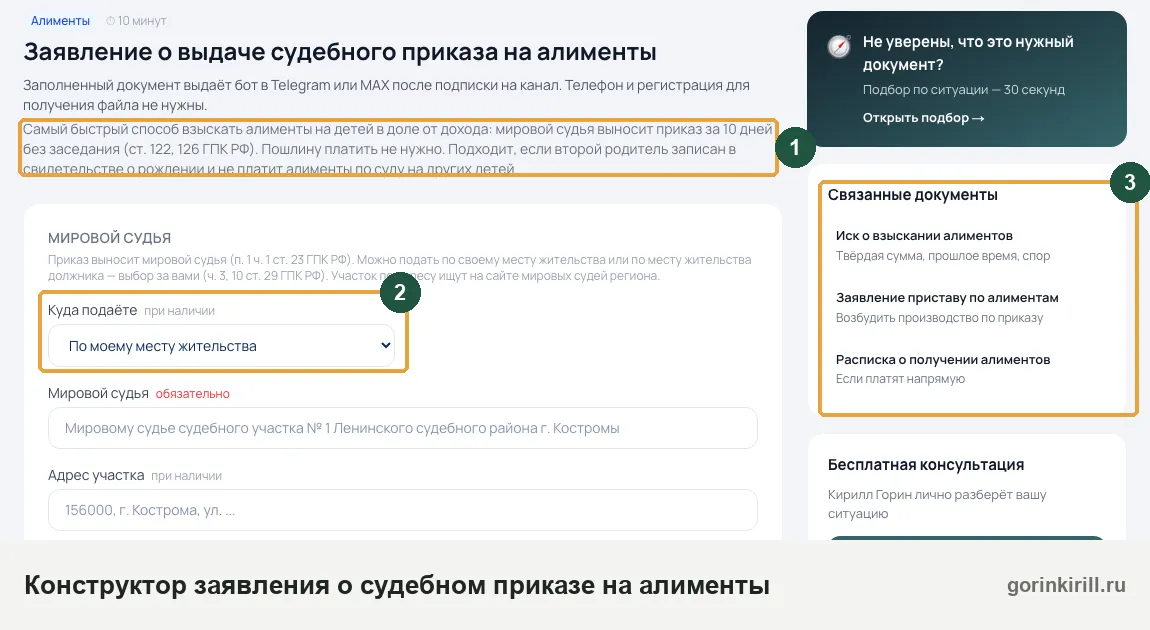The image size is (1150, 630).
Task: Open the Открыть подбор link
Action: coord(923,117)
